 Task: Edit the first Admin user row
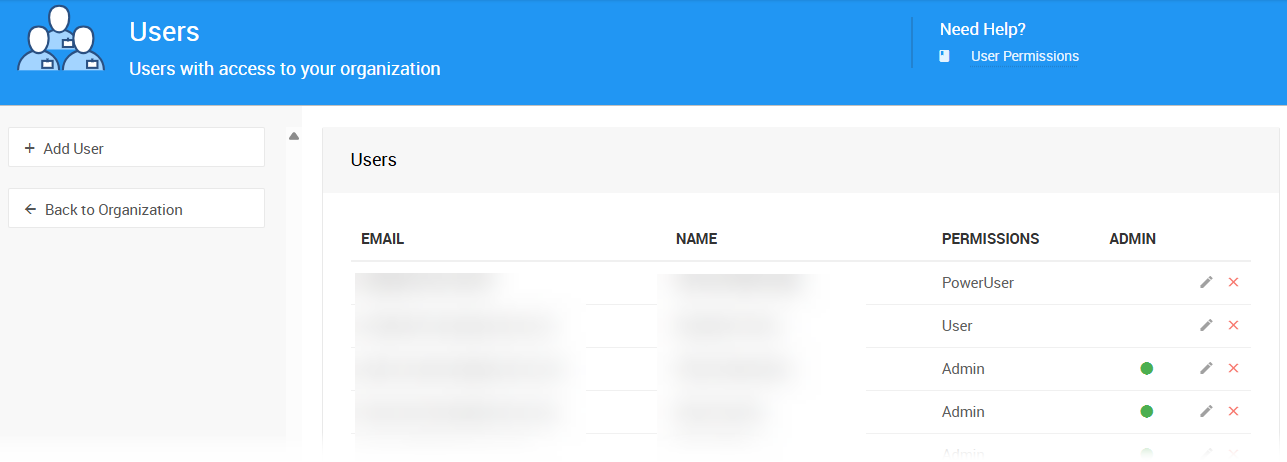tap(1206, 369)
